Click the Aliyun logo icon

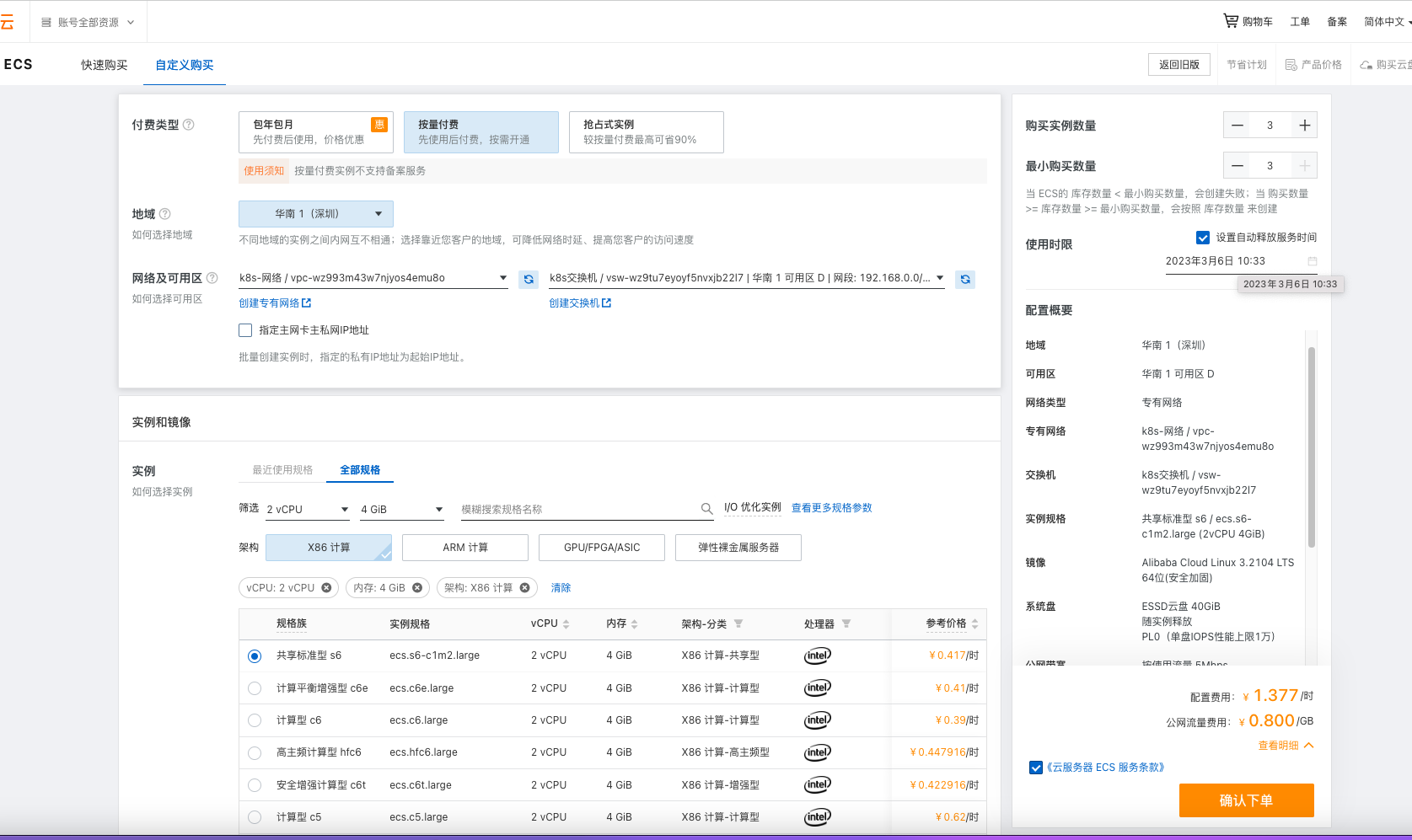coord(7,22)
